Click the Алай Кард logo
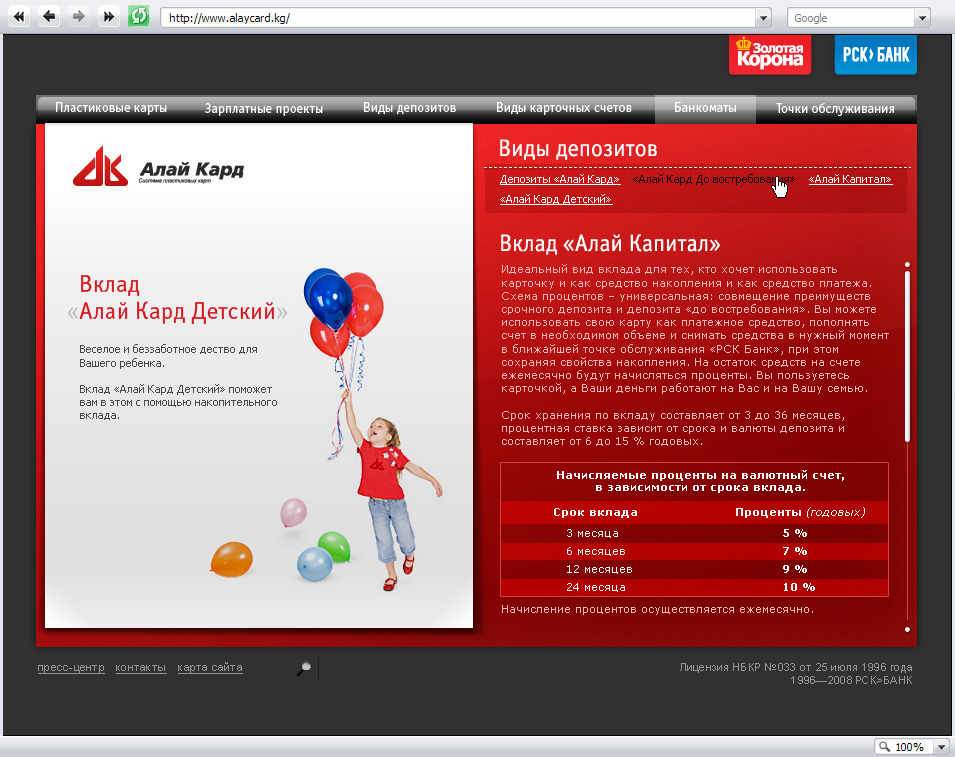The width and height of the screenshot is (955, 757). pyautogui.click(x=158, y=167)
